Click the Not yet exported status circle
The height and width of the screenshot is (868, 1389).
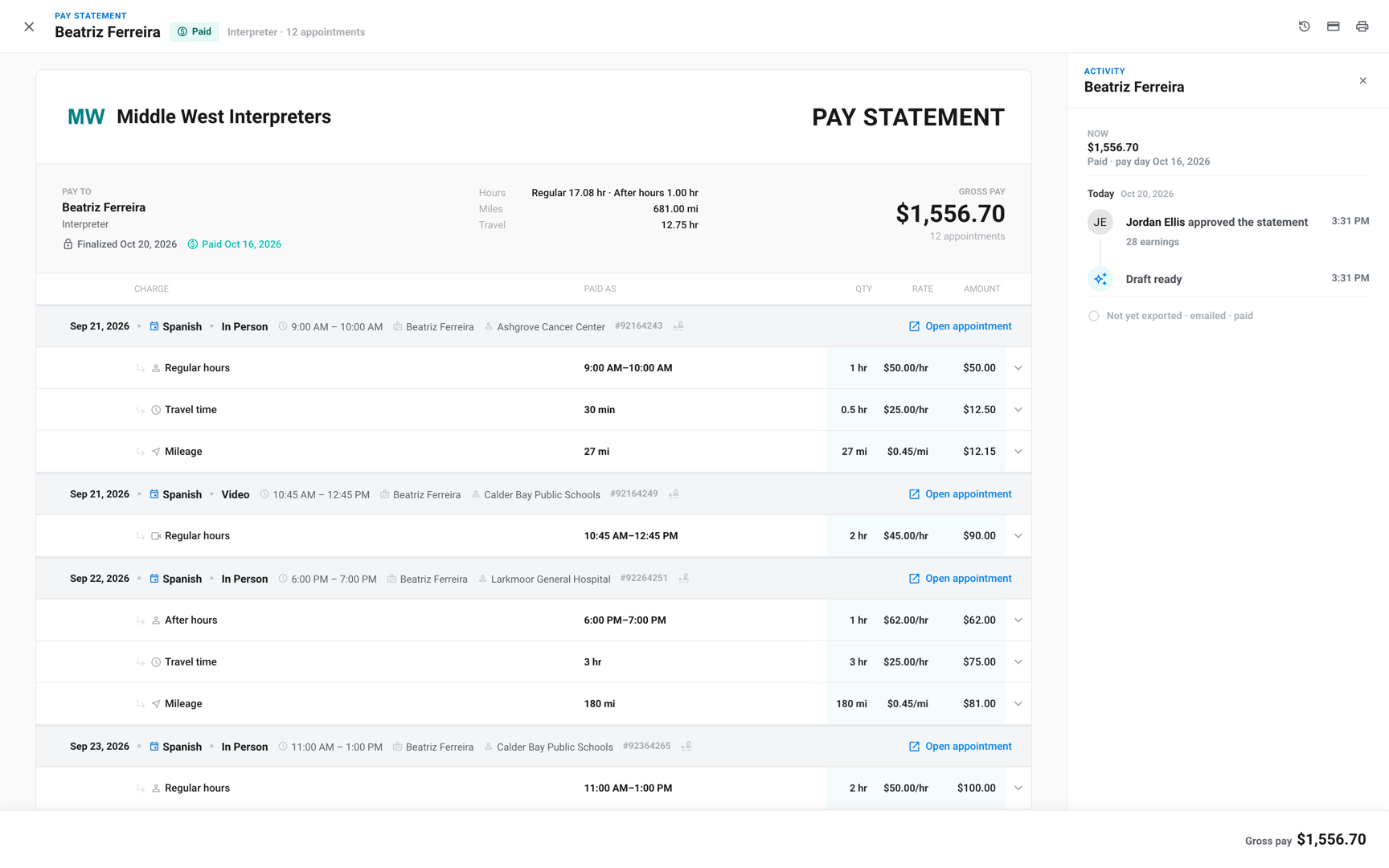pos(1093,316)
